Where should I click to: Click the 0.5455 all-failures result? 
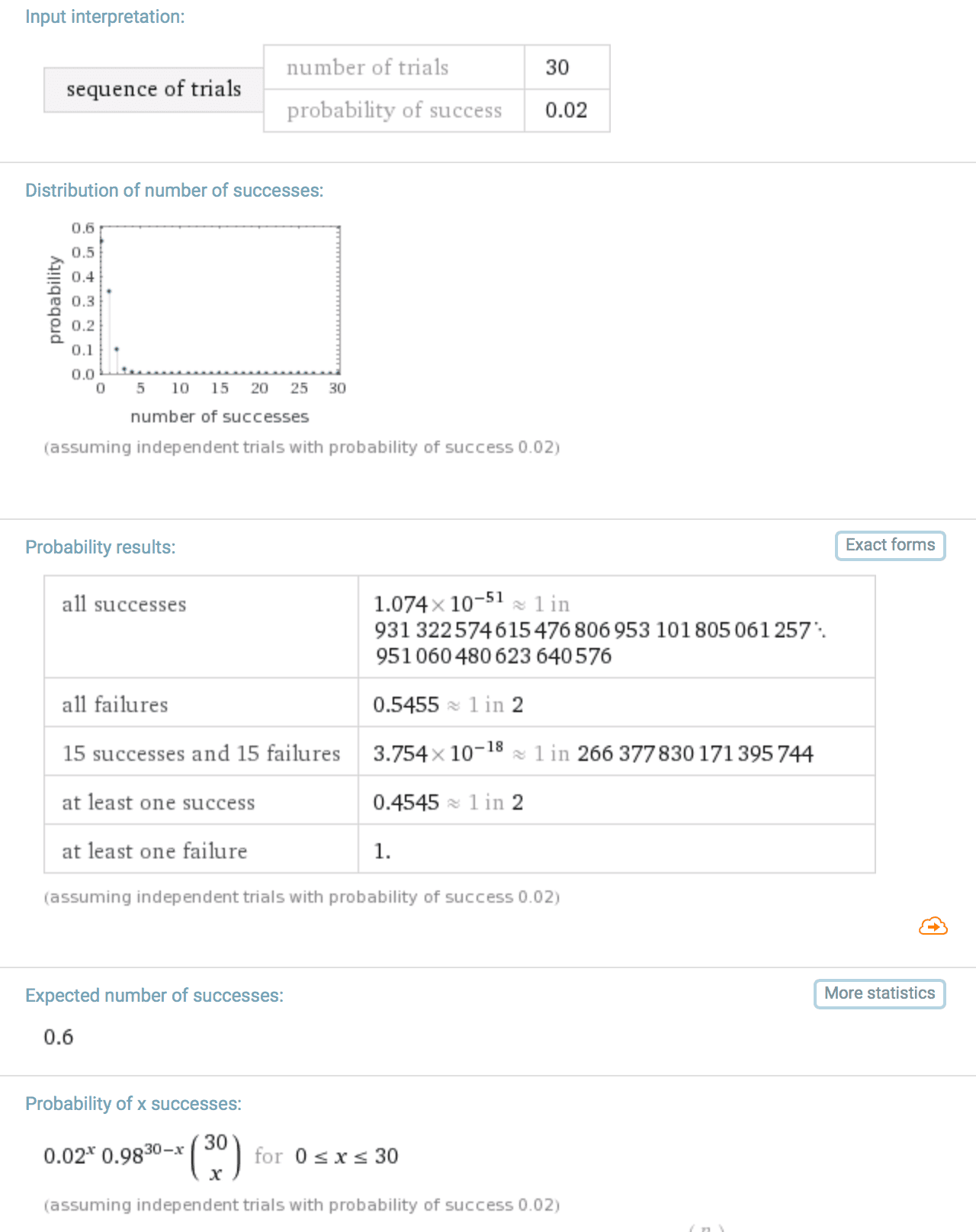click(406, 704)
